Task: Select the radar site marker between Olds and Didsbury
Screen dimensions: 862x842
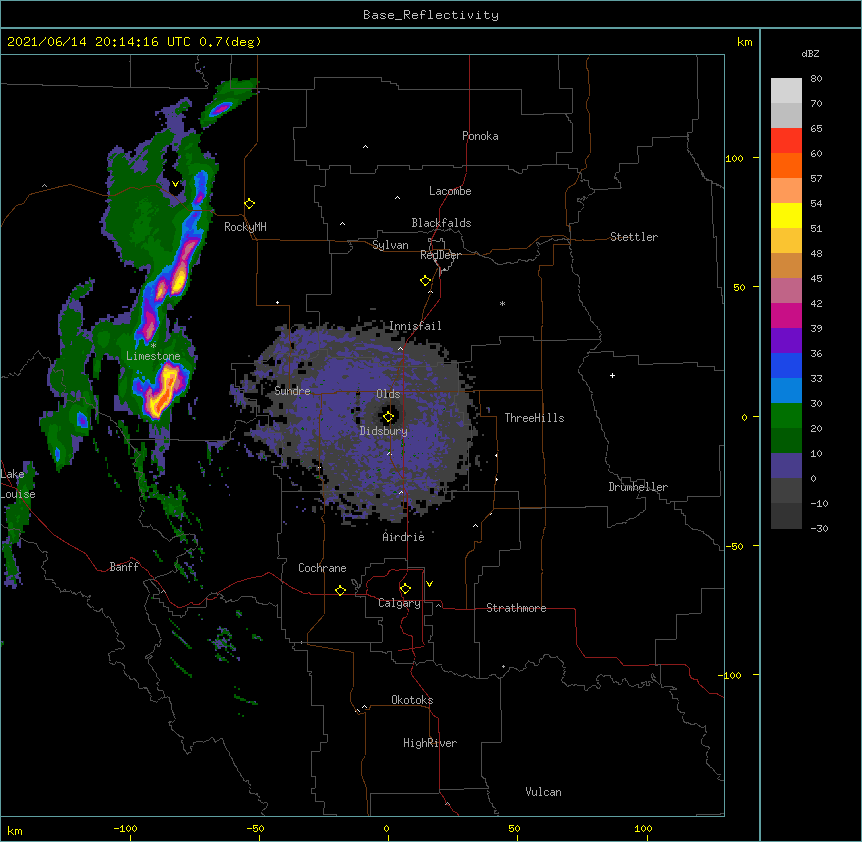Action: tap(389, 417)
